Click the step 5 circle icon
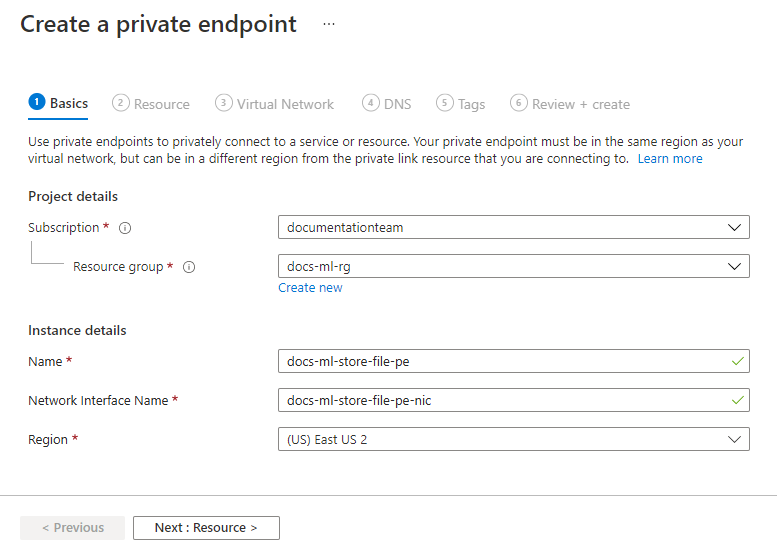Image resolution: width=777 pixels, height=556 pixels. click(445, 103)
